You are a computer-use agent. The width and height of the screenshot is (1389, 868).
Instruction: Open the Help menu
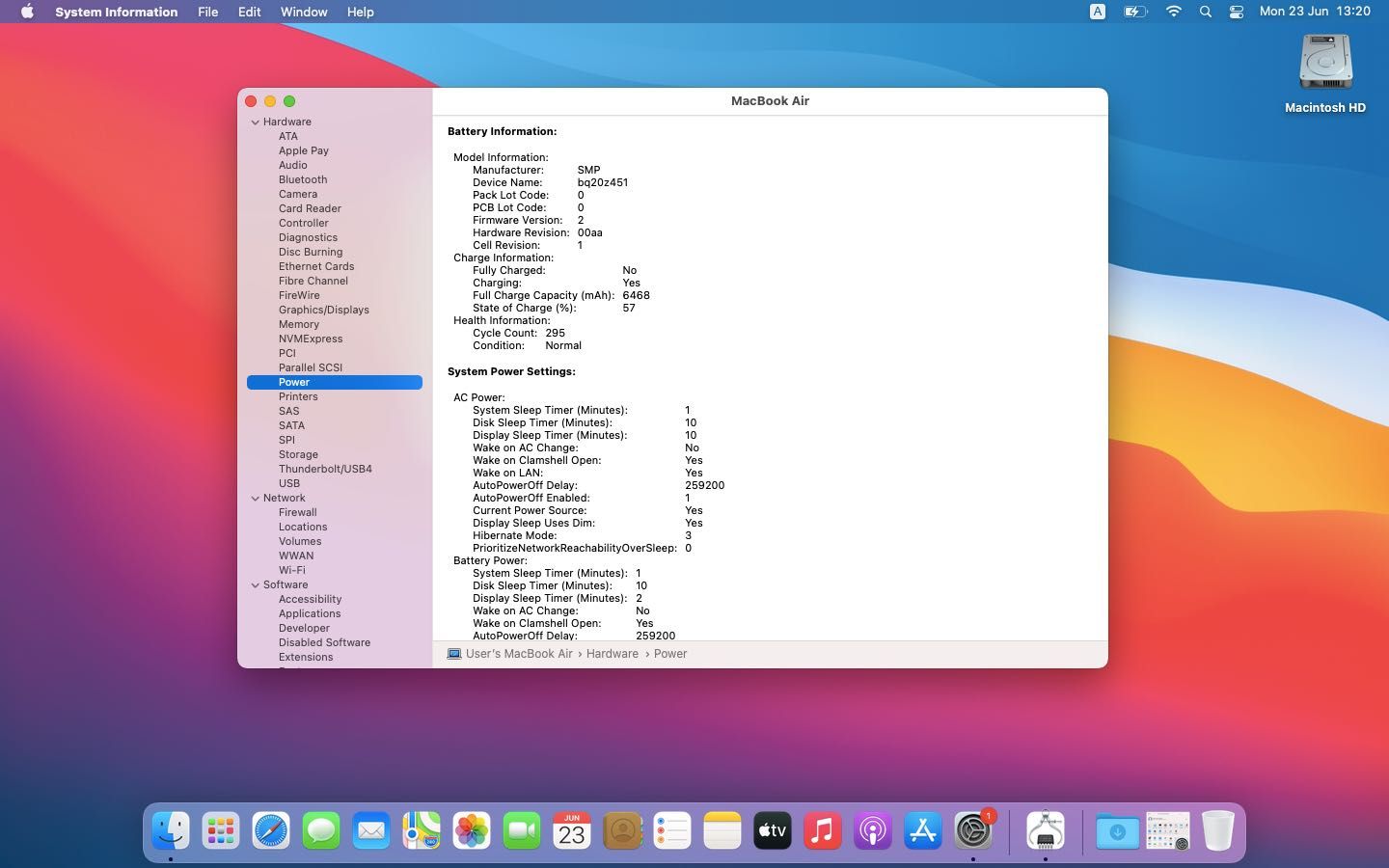[x=360, y=12]
